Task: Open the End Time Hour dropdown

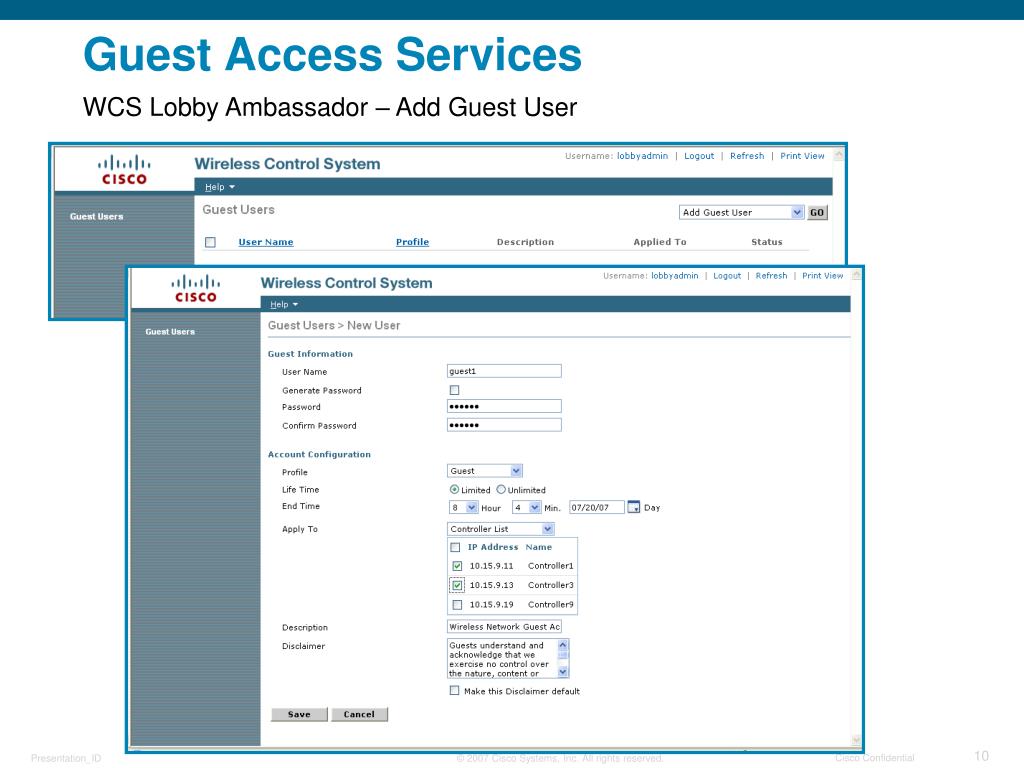Action: (464, 507)
